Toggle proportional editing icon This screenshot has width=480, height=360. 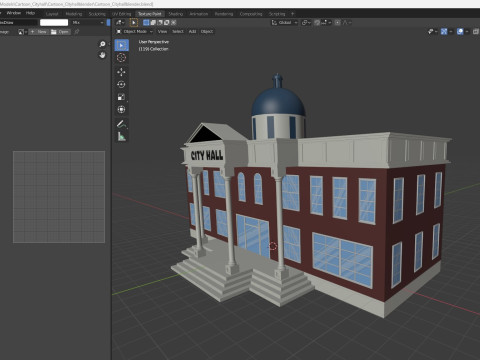pos(337,23)
